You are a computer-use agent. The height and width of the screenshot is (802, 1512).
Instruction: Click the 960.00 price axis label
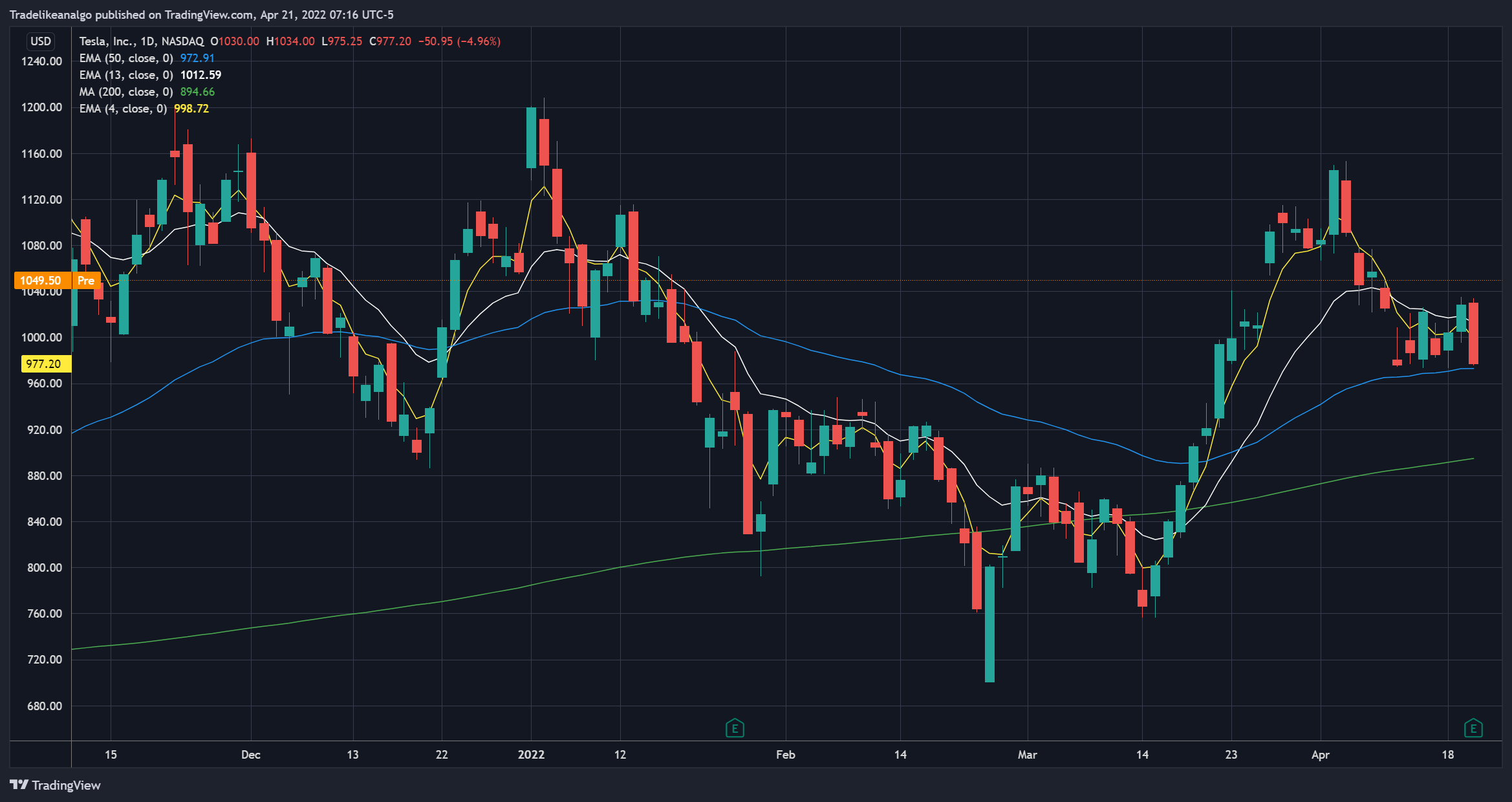pyautogui.click(x=45, y=384)
